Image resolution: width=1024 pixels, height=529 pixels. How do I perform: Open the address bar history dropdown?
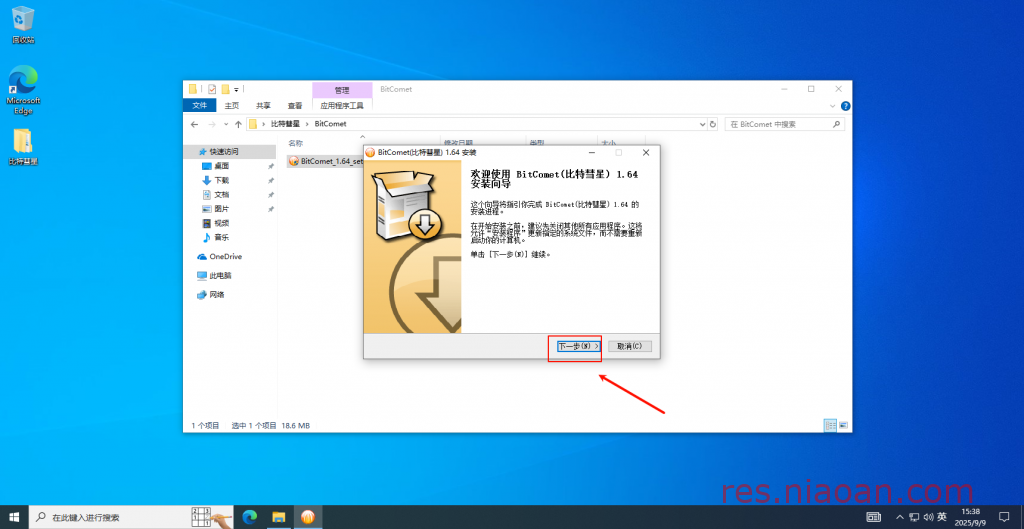tap(703, 124)
